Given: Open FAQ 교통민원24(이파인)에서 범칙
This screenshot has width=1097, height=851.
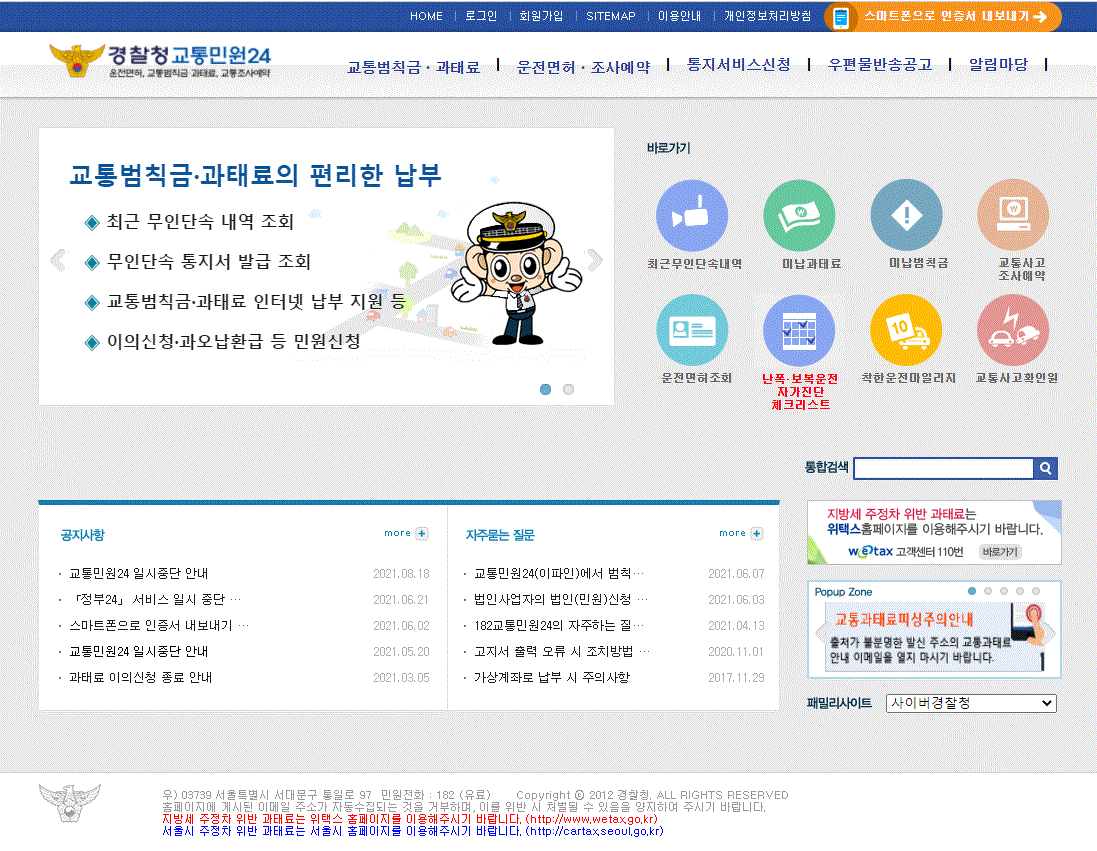Looking at the screenshot, I should [x=559, y=574].
